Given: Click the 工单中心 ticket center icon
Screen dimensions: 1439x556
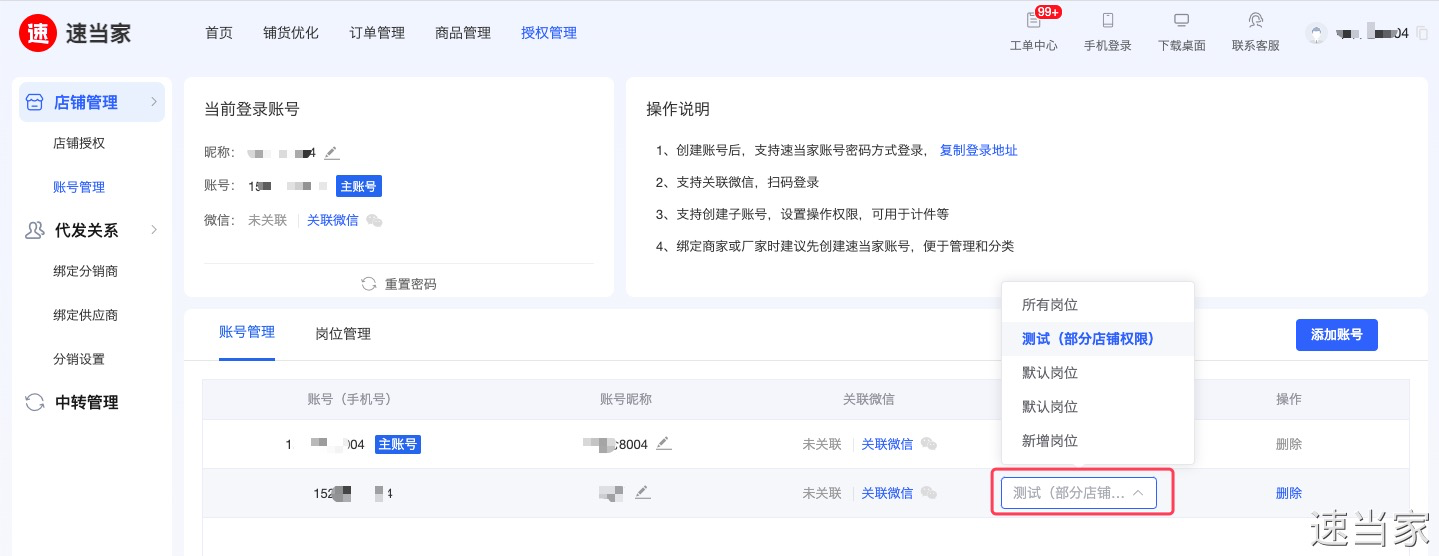Looking at the screenshot, I should click(1033, 21).
